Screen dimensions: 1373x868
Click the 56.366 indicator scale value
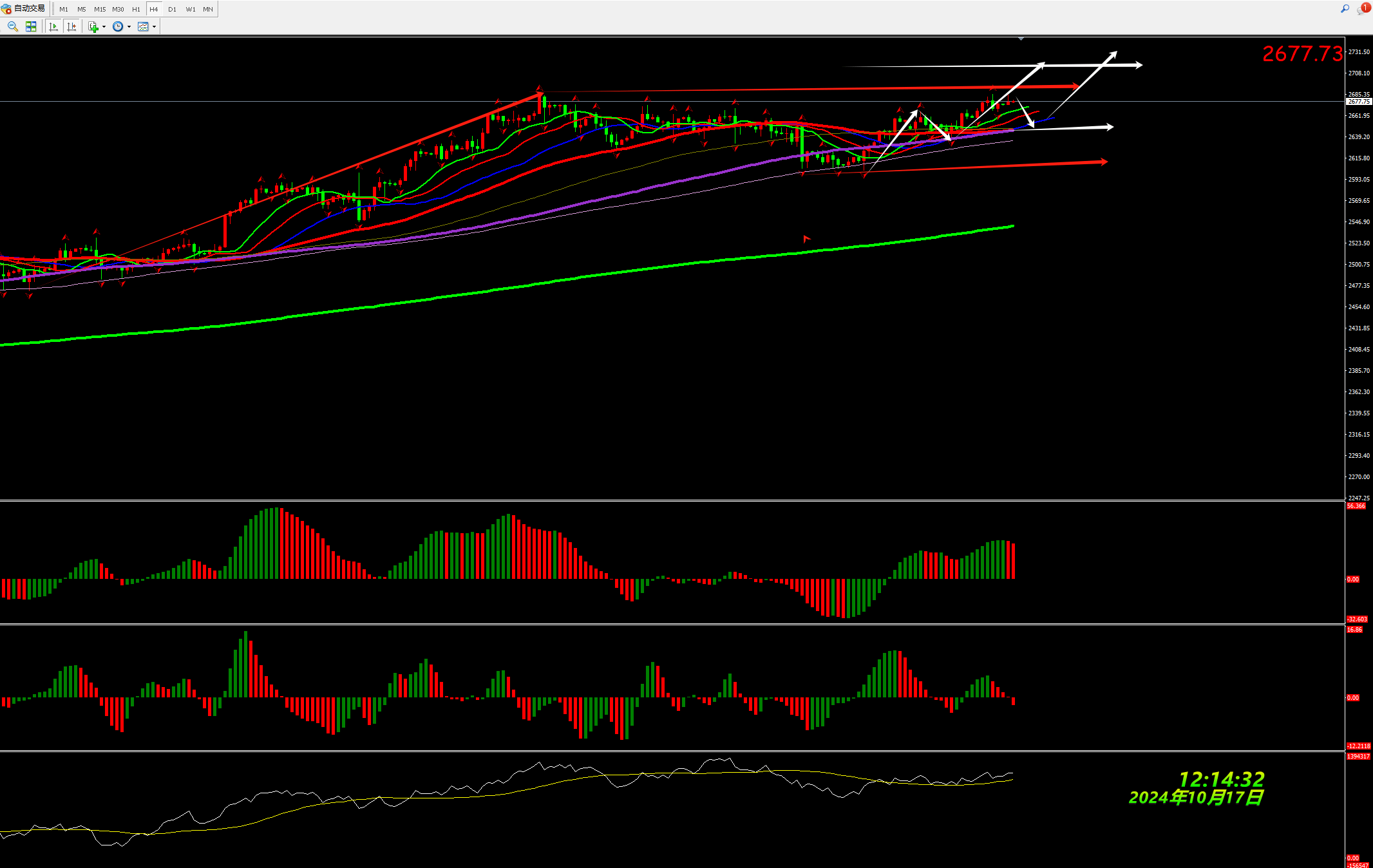click(1356, 506)
